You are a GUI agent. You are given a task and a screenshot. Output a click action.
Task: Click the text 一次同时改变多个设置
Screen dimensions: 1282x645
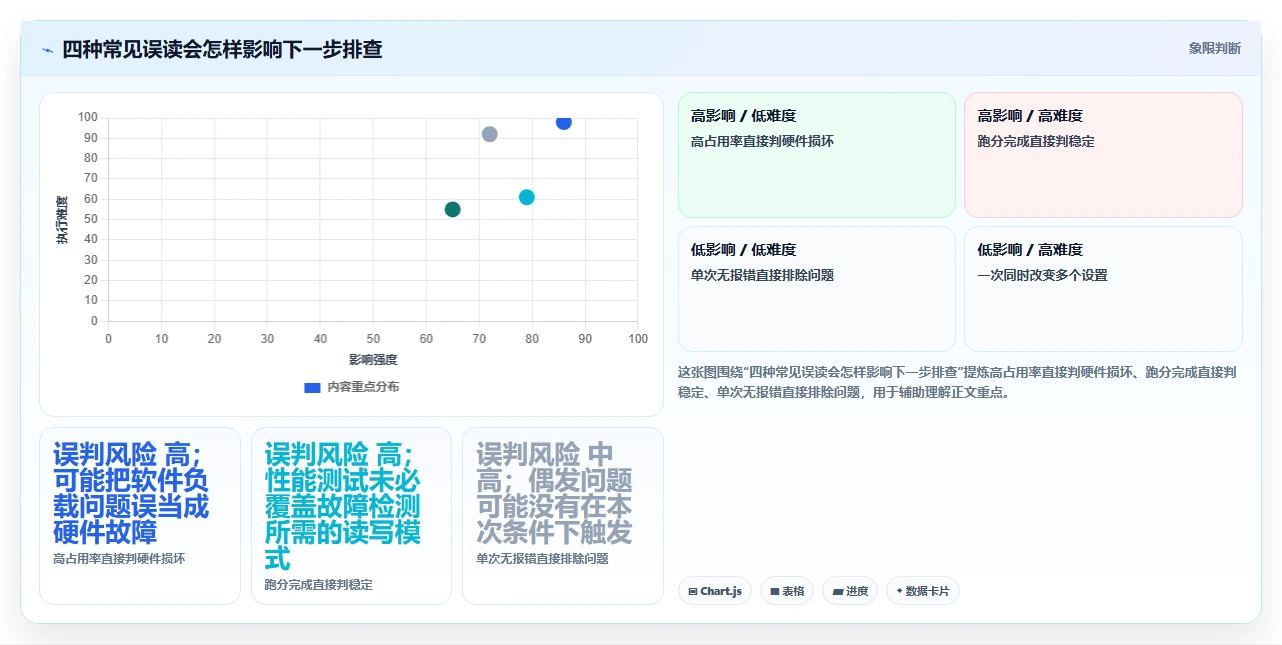pyautogui.click(x=1042, y=275)
